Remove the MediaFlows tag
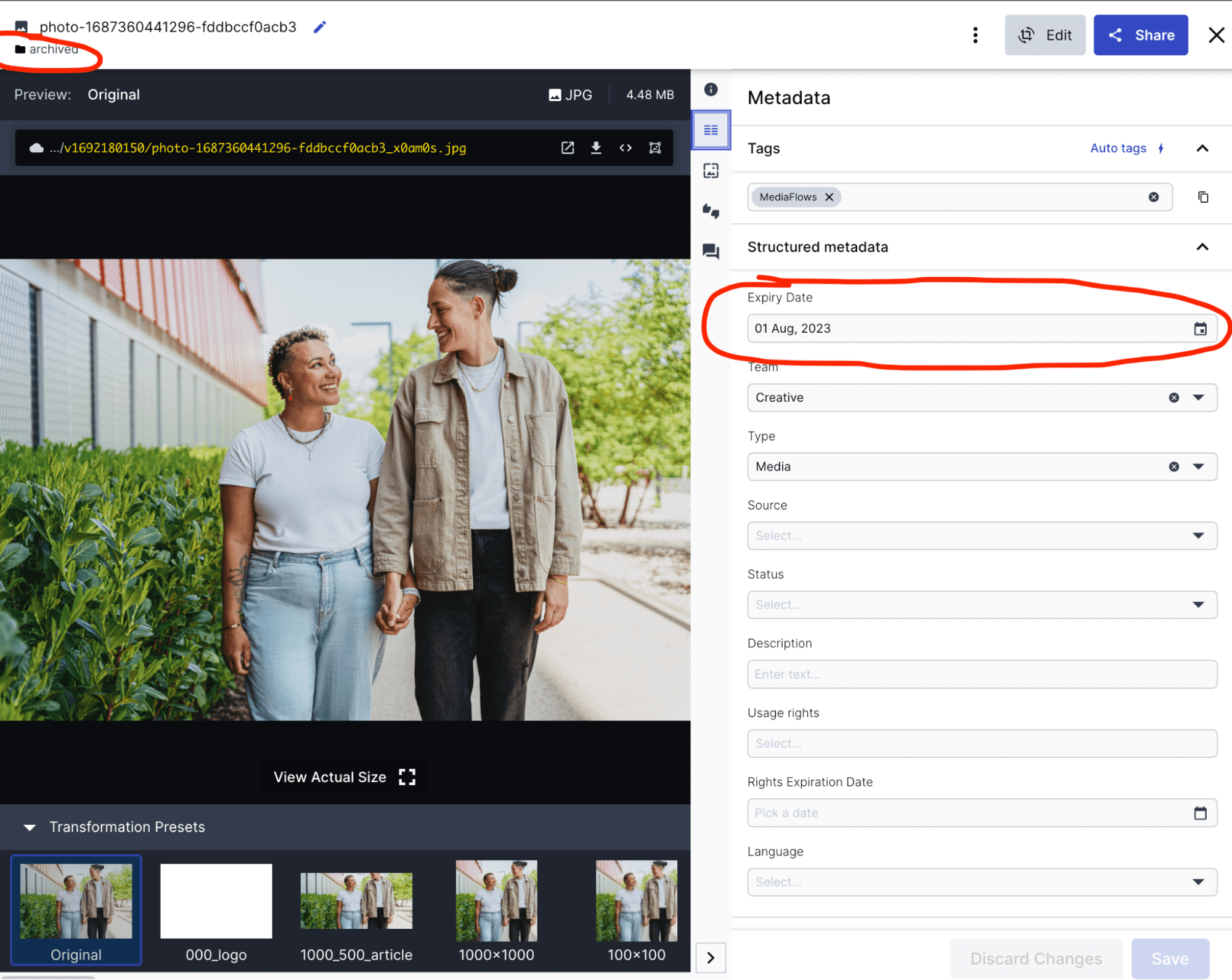1232x980 pixels. point(830,197)
